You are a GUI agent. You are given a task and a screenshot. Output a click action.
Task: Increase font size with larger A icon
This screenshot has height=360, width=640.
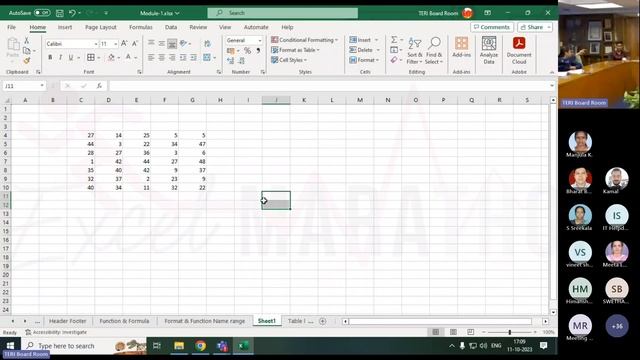(x=124, y=44)
